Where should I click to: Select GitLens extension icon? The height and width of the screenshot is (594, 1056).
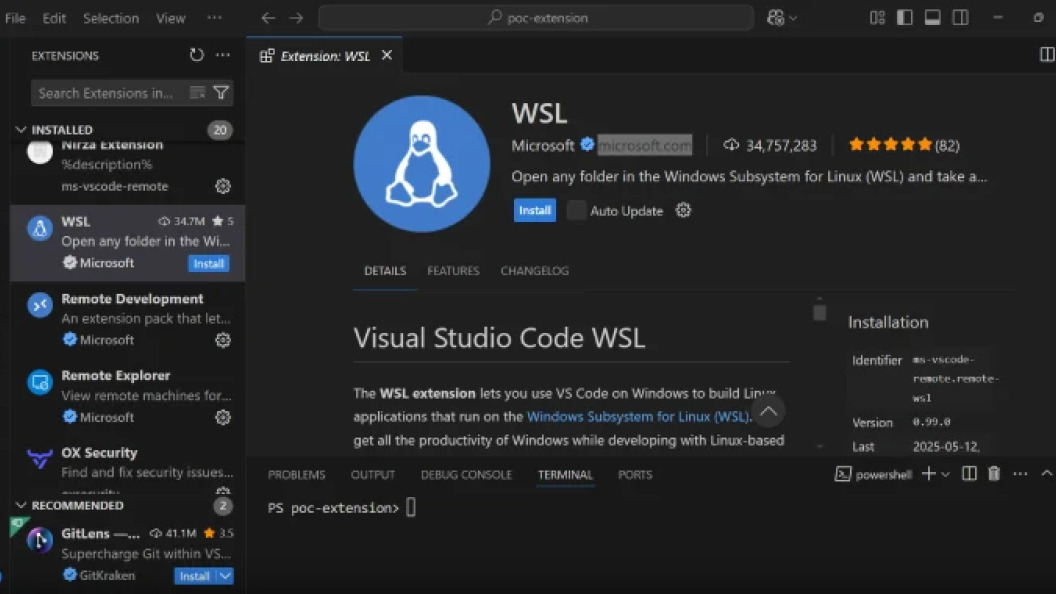(40, 540)
